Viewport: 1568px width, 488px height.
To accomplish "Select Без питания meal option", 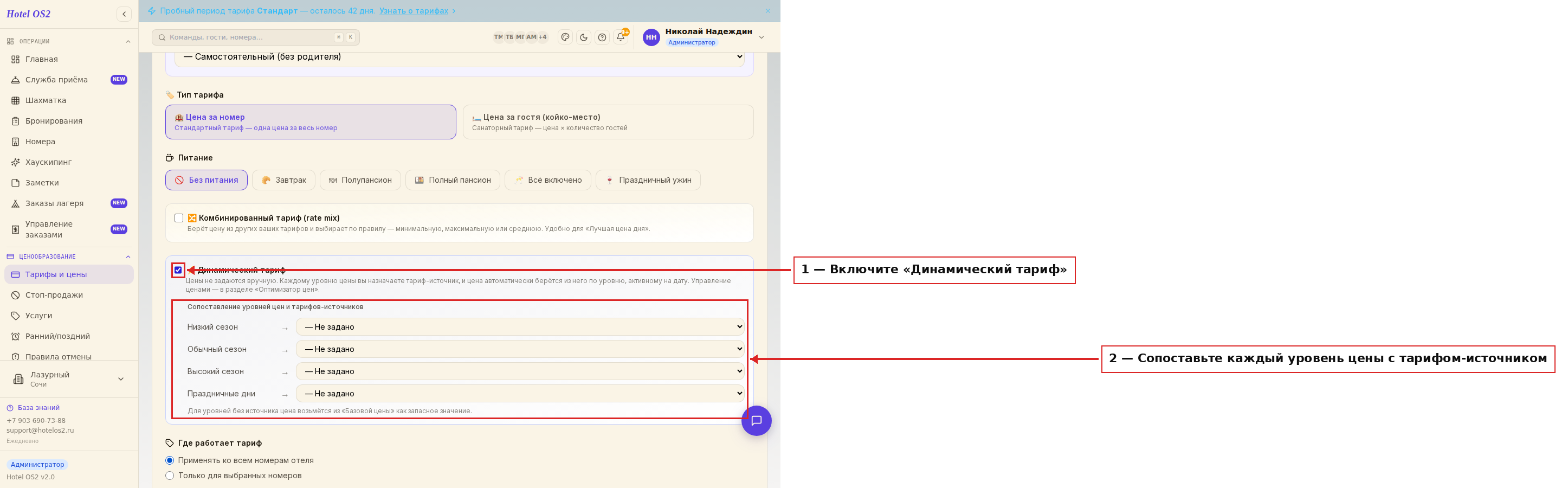I will click(207, 179).
